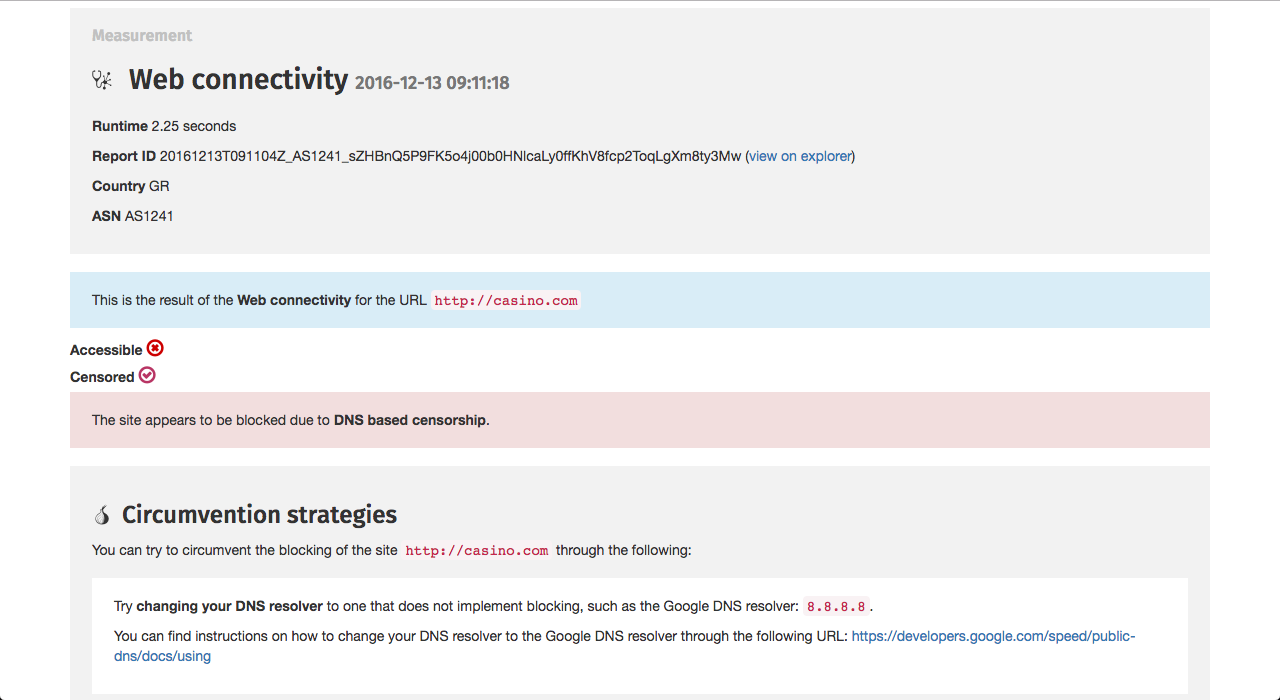Click the casino.com URL in the blue banner
Viewport: 1280px width, 700px height.
506,300
